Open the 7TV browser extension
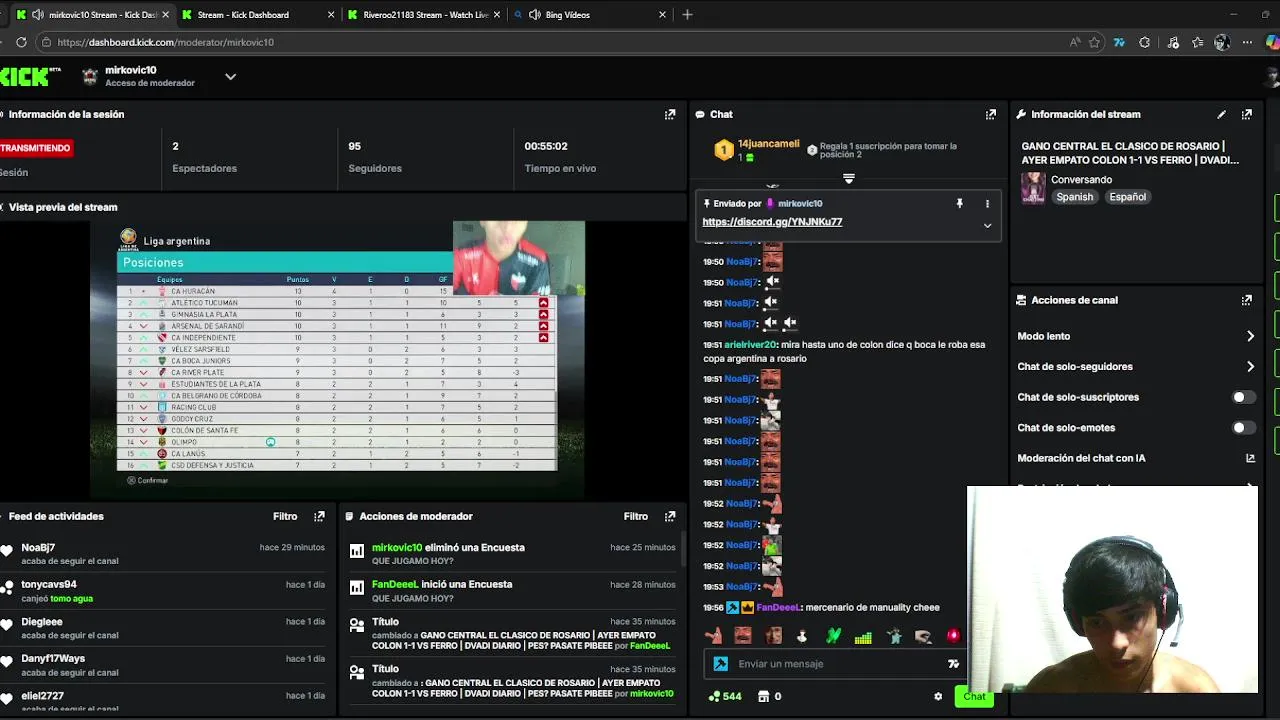1280x720 pixels. (1119, 42)
